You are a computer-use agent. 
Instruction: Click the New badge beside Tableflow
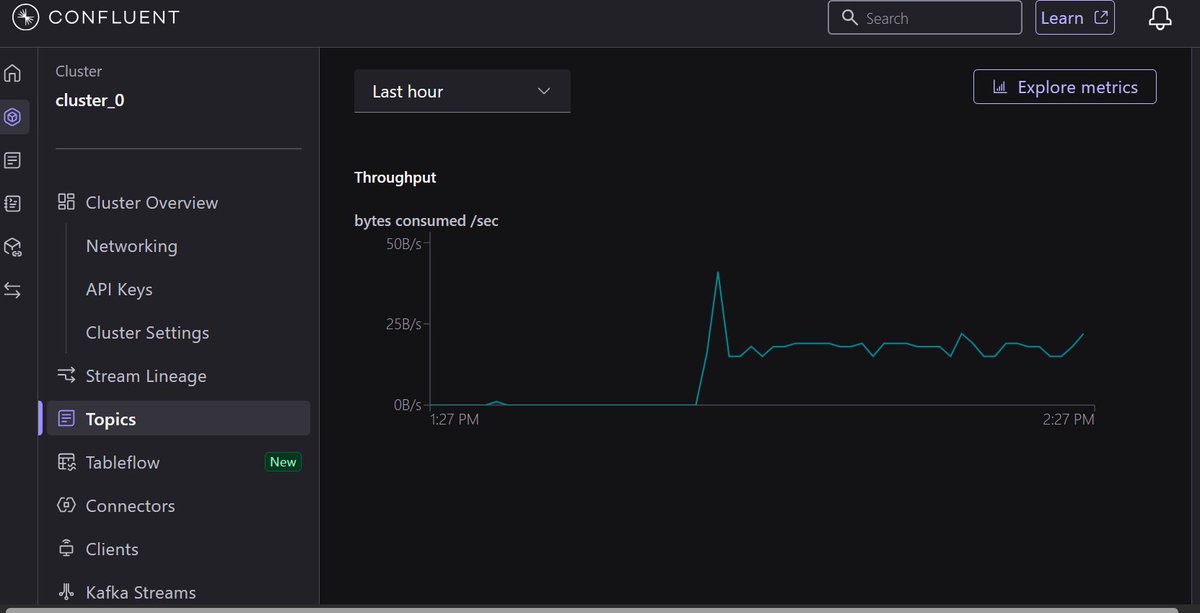tap(283, 462)
